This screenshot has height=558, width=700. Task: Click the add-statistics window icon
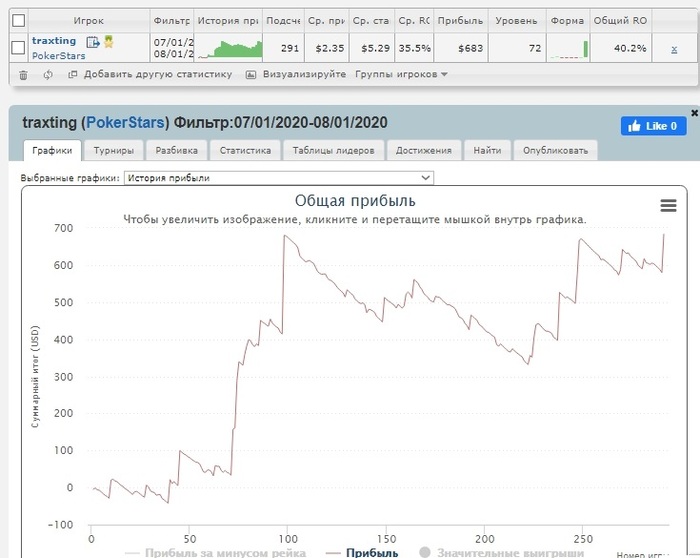coord(72,74)
